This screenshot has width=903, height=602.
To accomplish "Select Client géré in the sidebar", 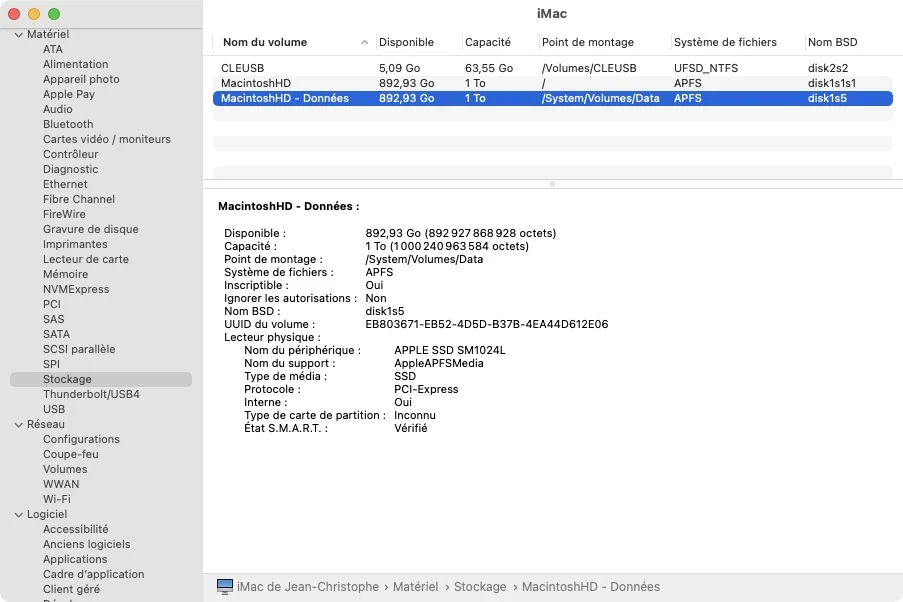I will click(x=71, y=589).
